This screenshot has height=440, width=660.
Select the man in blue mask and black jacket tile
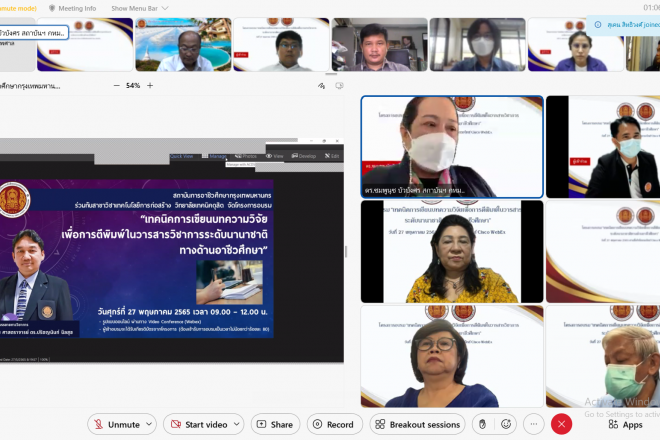point(603,147)
